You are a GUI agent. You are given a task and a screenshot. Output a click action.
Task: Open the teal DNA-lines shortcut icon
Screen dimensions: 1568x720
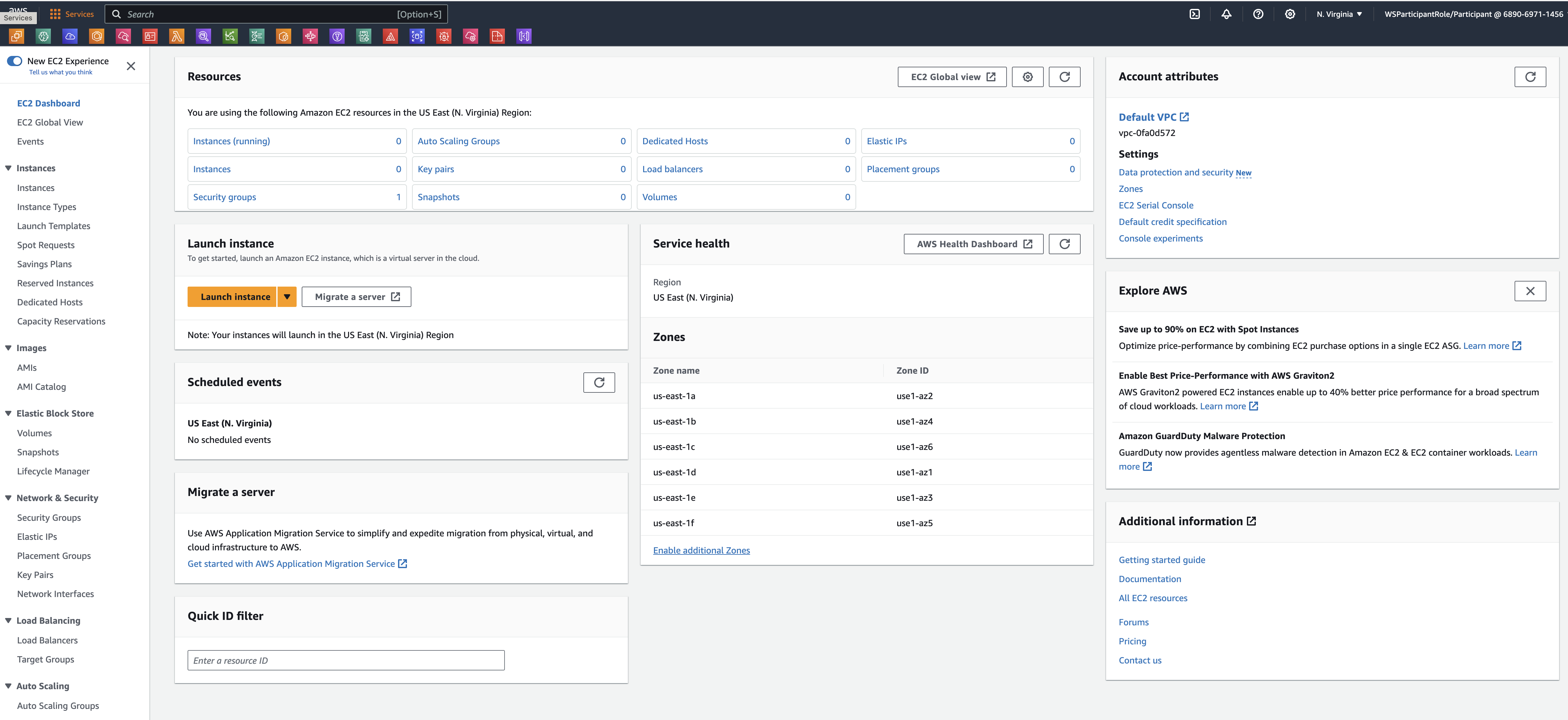(x=257, y=37)
